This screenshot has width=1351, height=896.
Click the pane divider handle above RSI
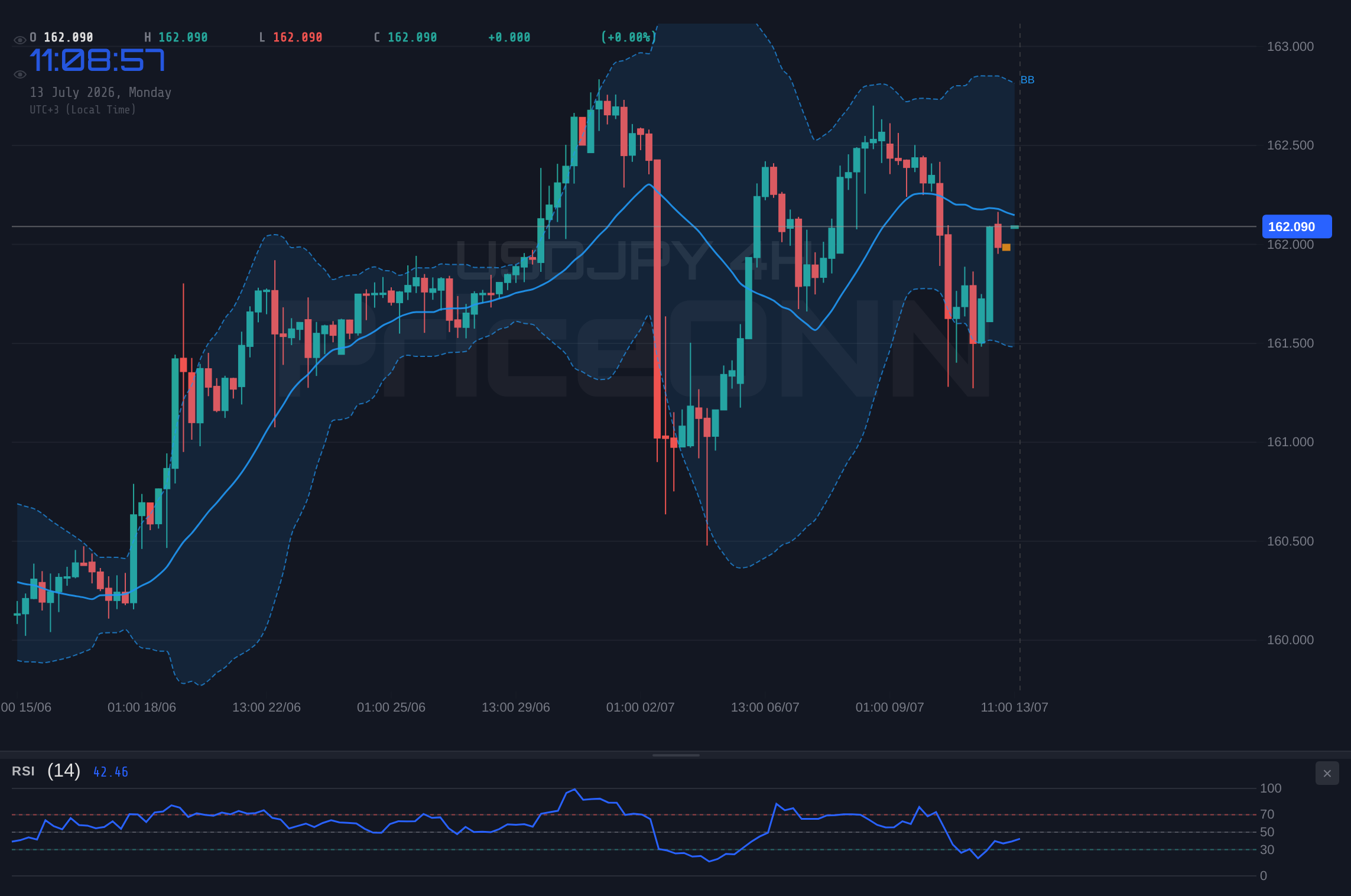coord(675,755)
